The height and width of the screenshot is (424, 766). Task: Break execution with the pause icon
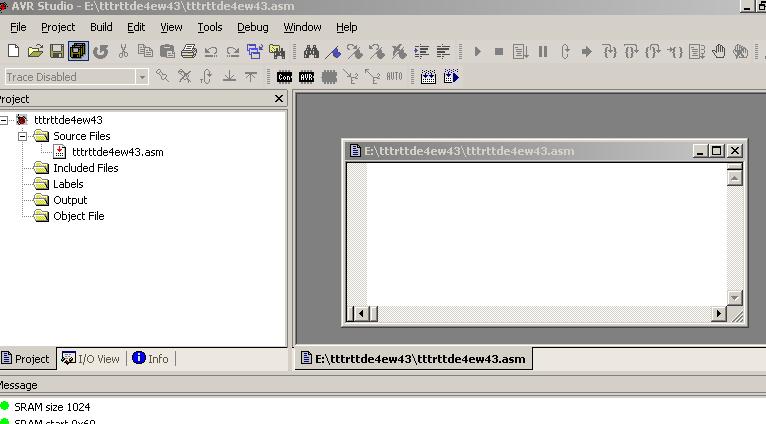tap(543, 51)
